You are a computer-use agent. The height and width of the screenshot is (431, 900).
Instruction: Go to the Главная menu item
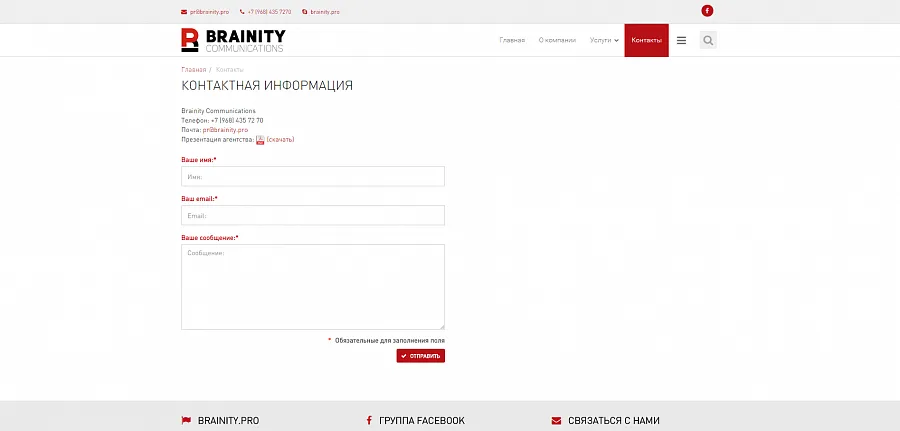512,40
